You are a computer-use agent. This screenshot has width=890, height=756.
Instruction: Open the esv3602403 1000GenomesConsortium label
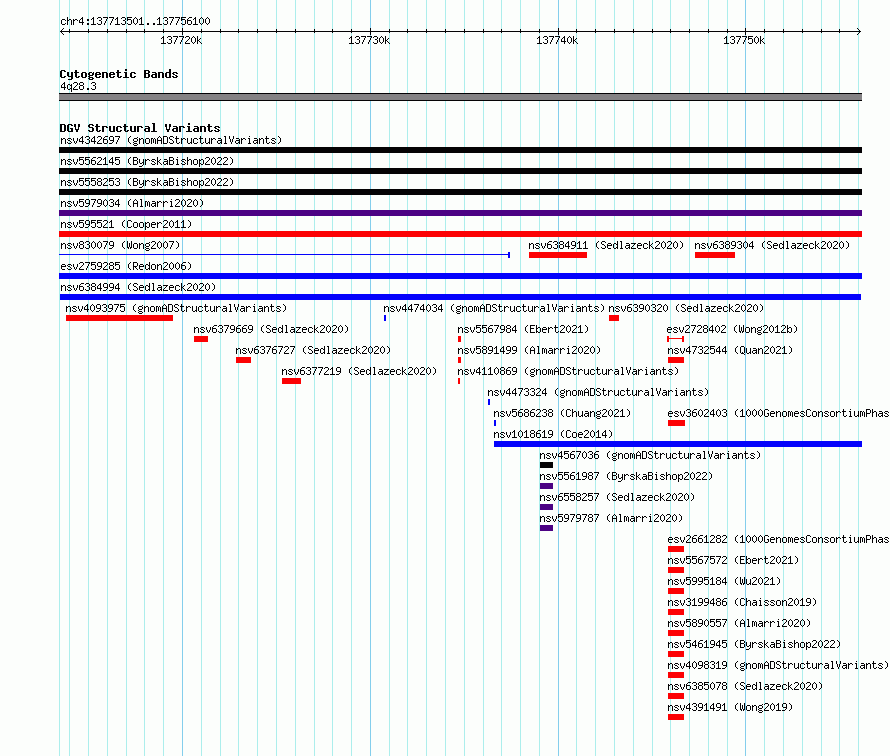778,413
